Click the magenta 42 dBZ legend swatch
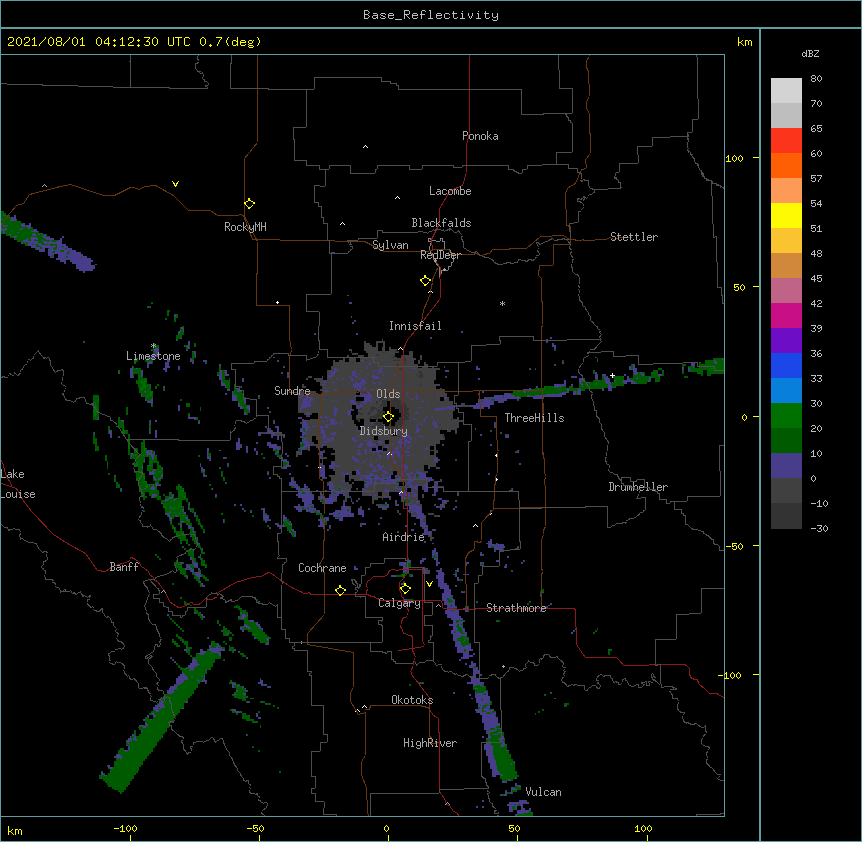This screenshot has height=842, width=862. point(786,315)
